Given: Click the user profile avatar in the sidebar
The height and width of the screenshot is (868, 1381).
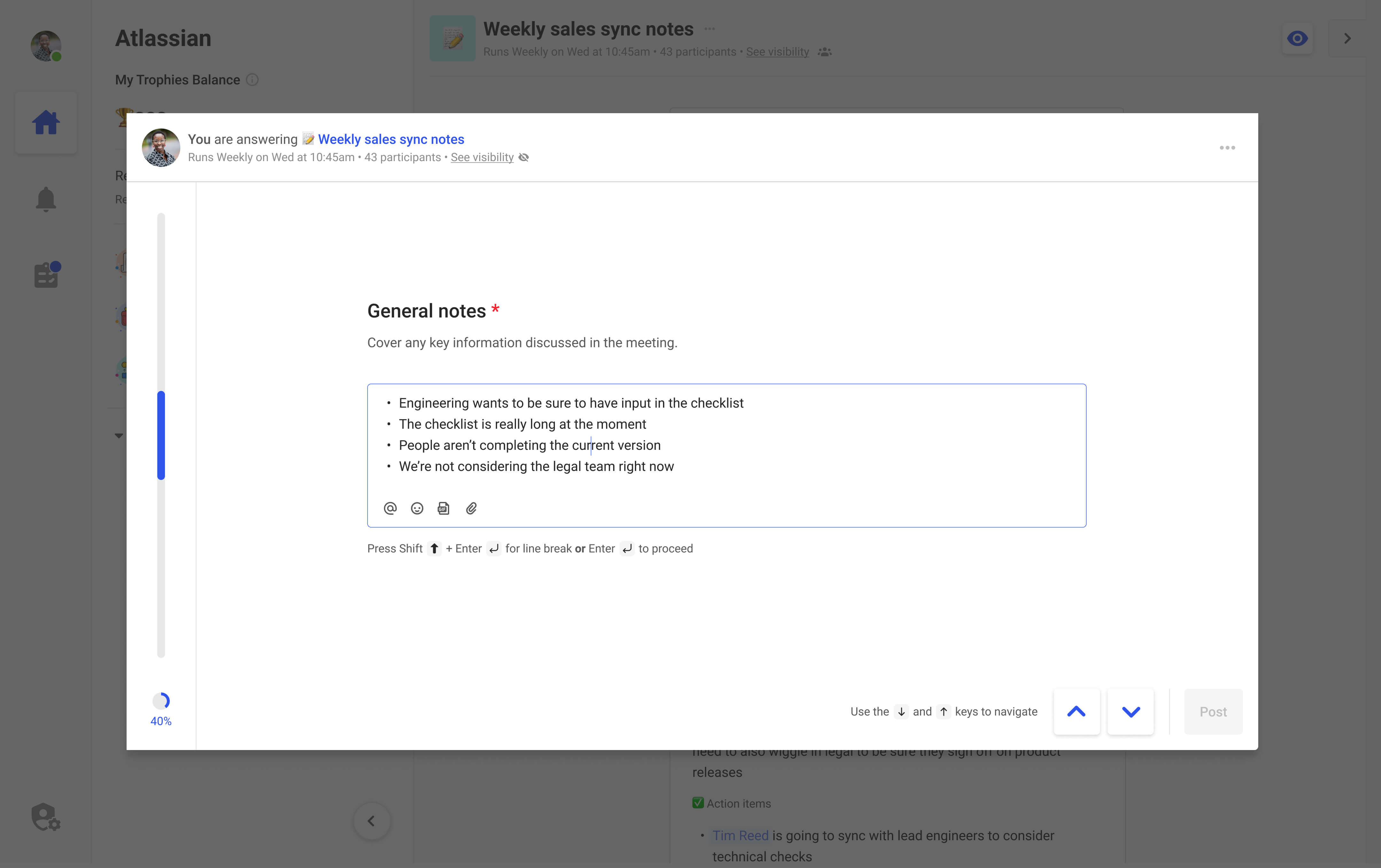Looking at the screenshot, I should click(46, 46).
